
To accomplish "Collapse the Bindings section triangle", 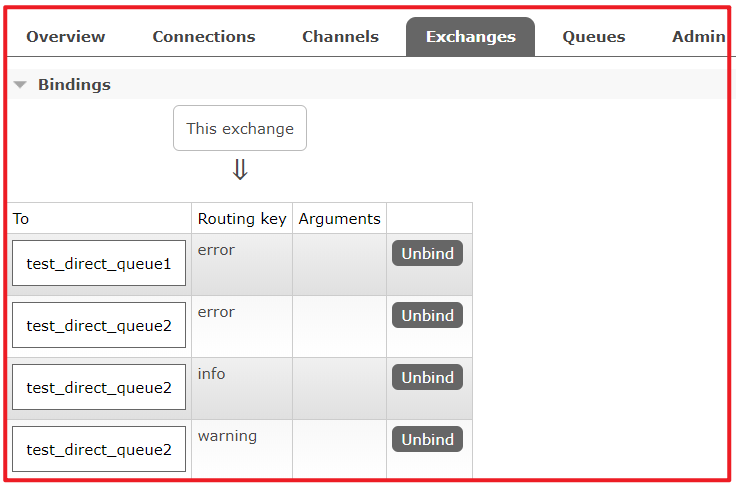I will point(20,85).
